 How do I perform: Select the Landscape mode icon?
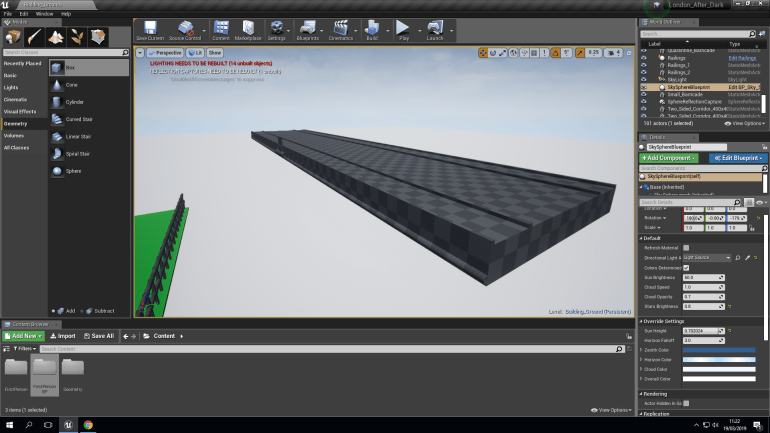[55, 37]
